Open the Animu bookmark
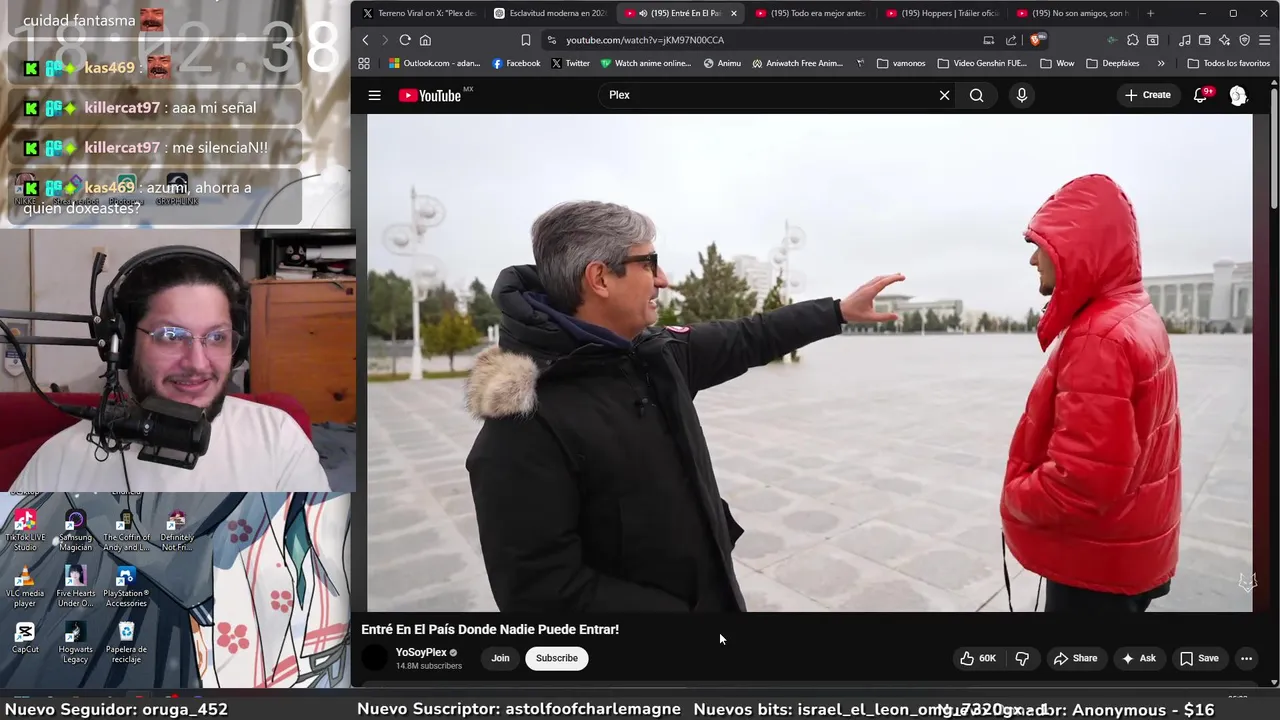Screen dimensions: 1280x720 point(722,63)
